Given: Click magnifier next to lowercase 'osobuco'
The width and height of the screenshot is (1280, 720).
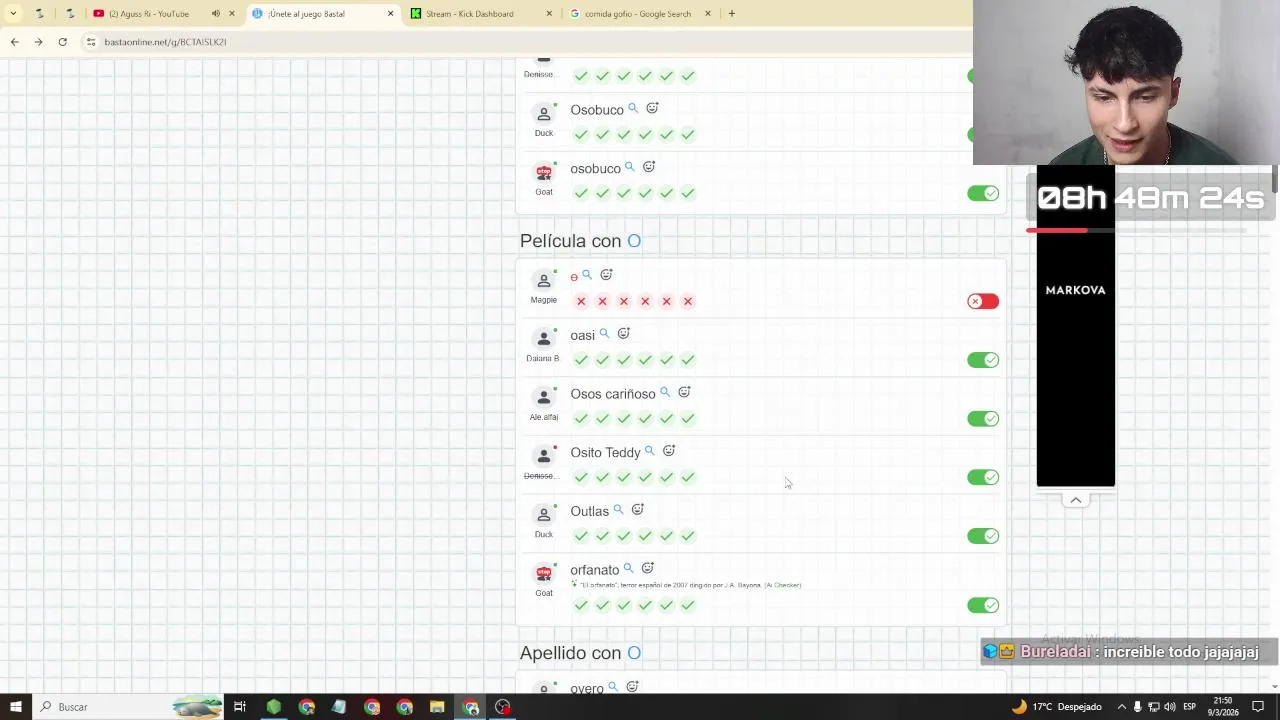Looking at the screenshot, I should pyautogui.click(x=629, y=168).
